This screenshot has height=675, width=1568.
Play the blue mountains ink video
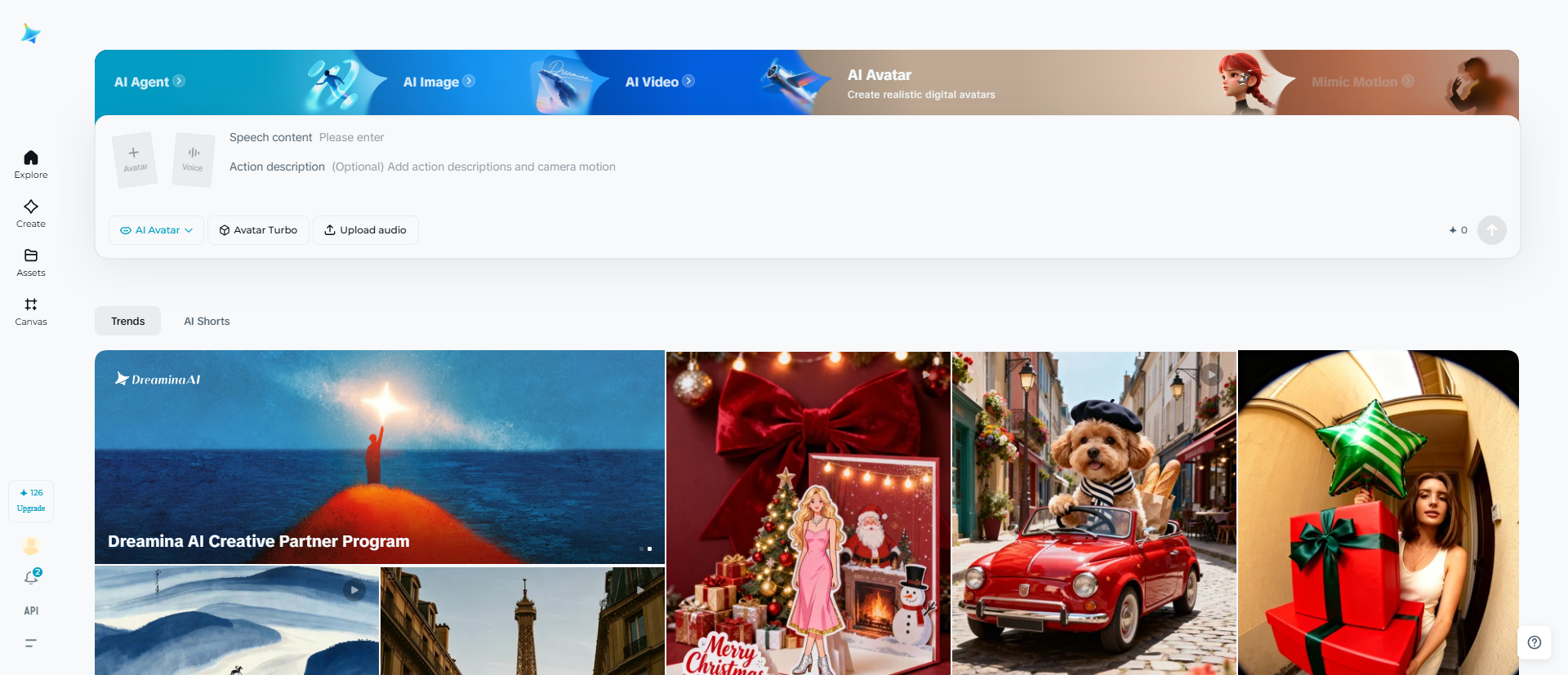354,589
